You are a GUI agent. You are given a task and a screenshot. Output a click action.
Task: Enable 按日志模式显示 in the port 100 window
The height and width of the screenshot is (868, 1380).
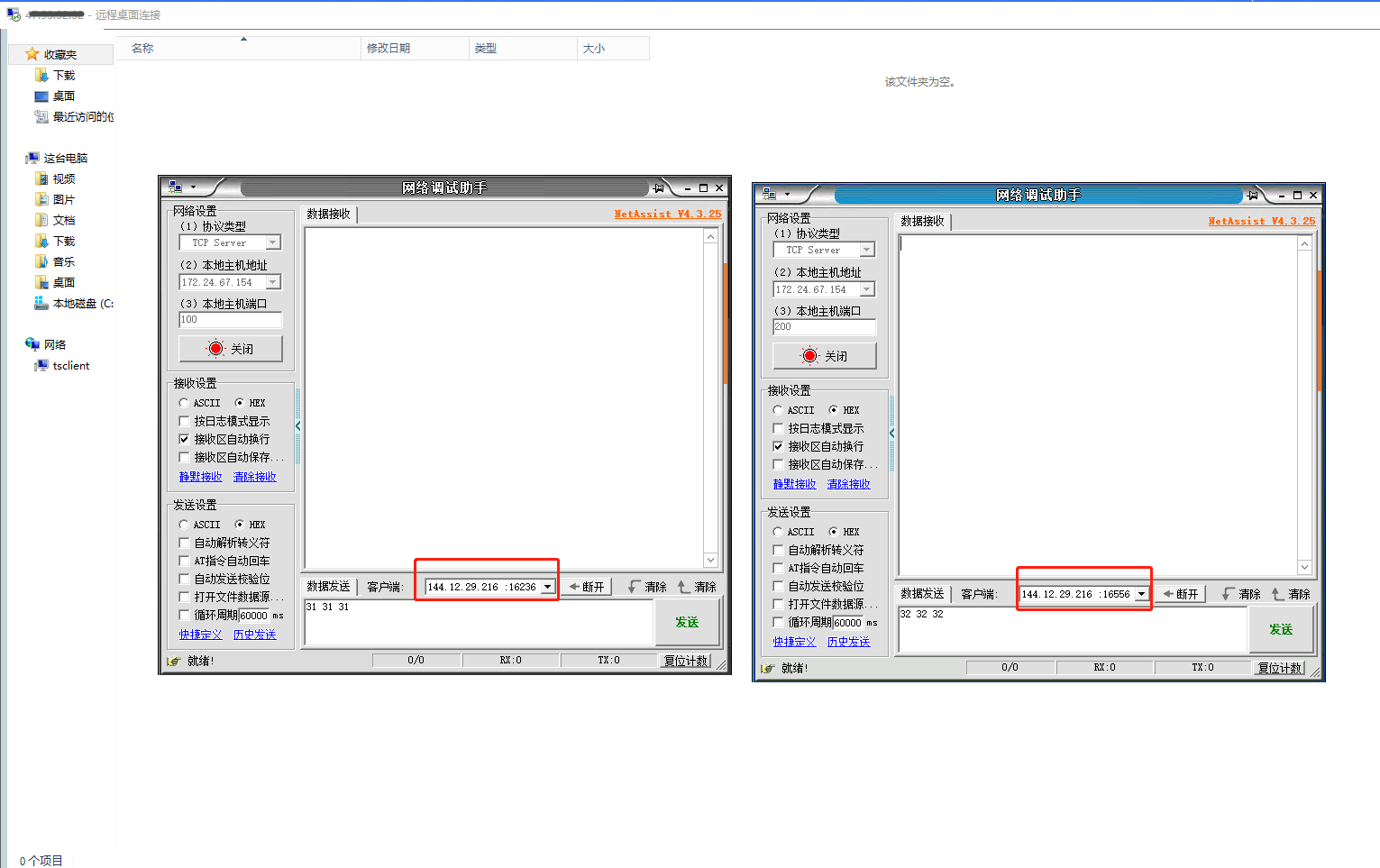[x=185, y=422]
